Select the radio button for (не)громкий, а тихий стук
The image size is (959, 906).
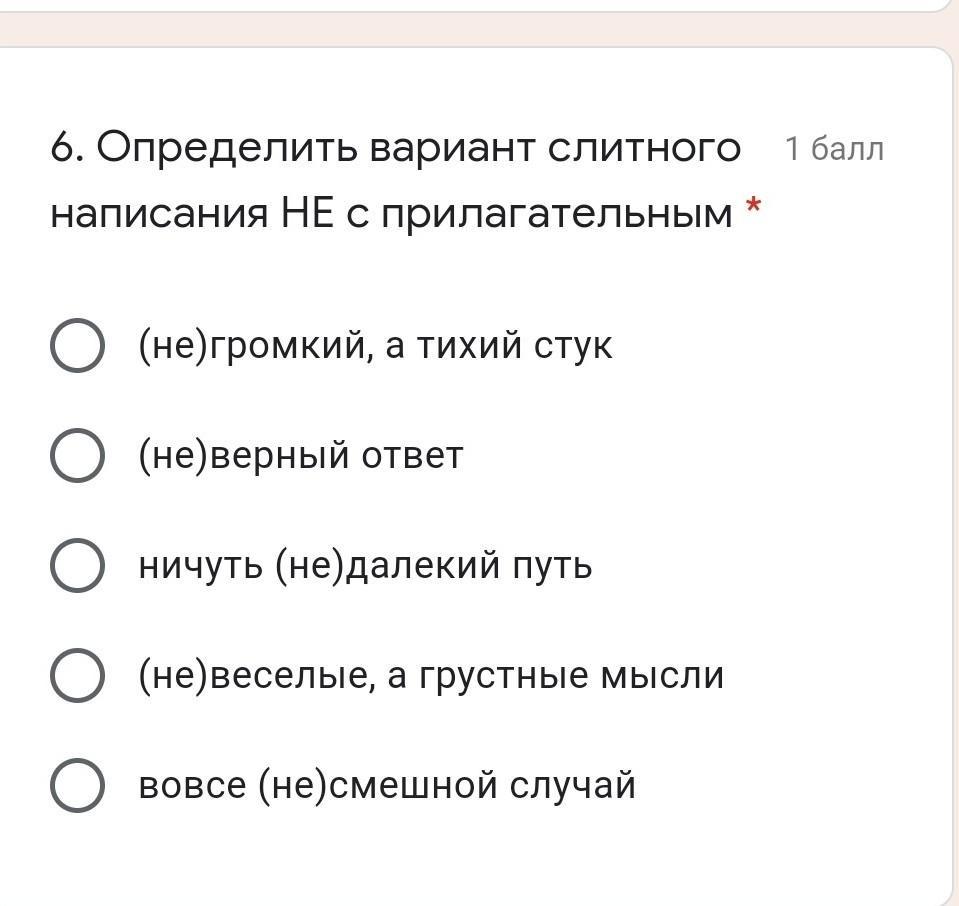point(76,346)
